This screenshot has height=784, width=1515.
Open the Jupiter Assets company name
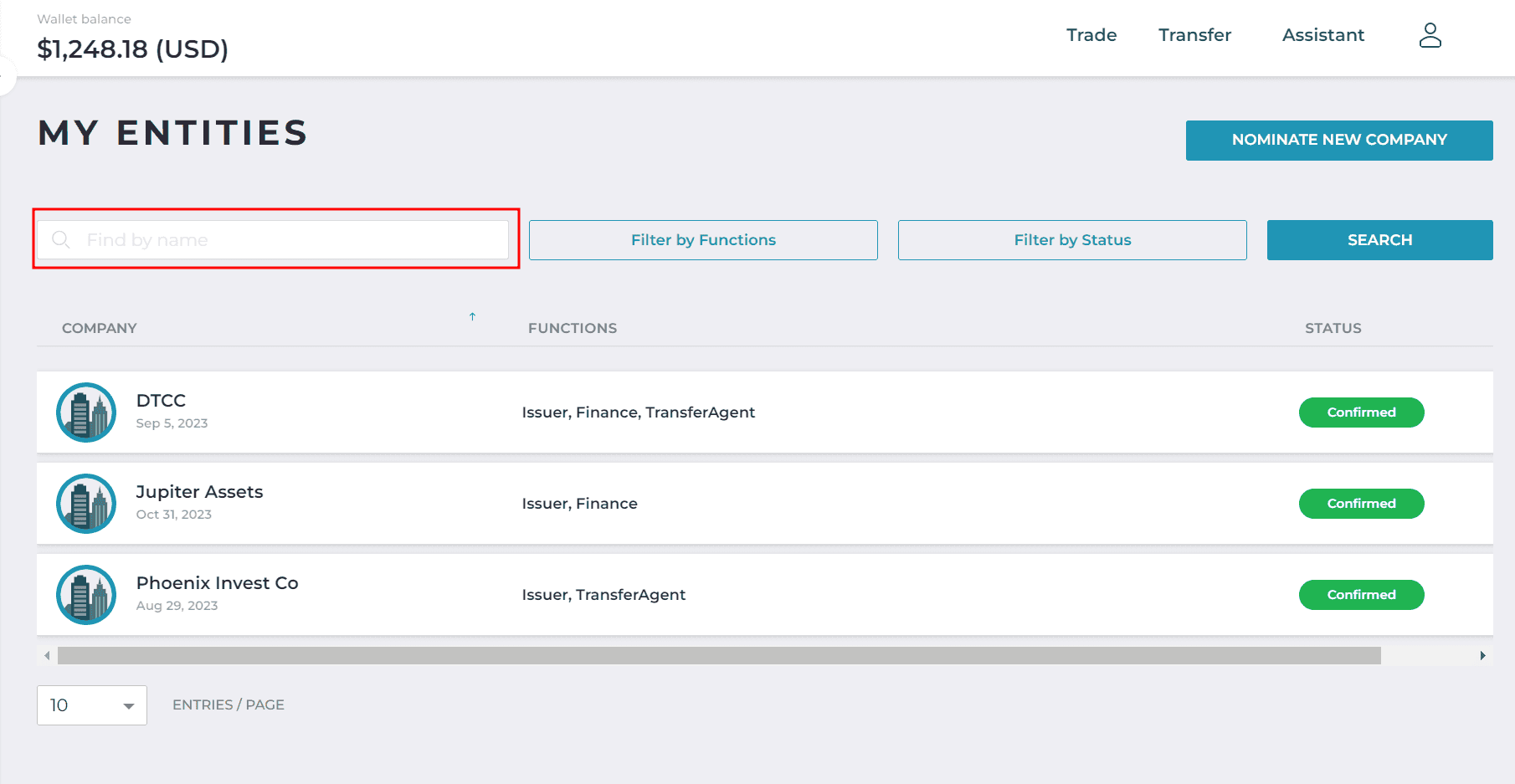[199, 492]
